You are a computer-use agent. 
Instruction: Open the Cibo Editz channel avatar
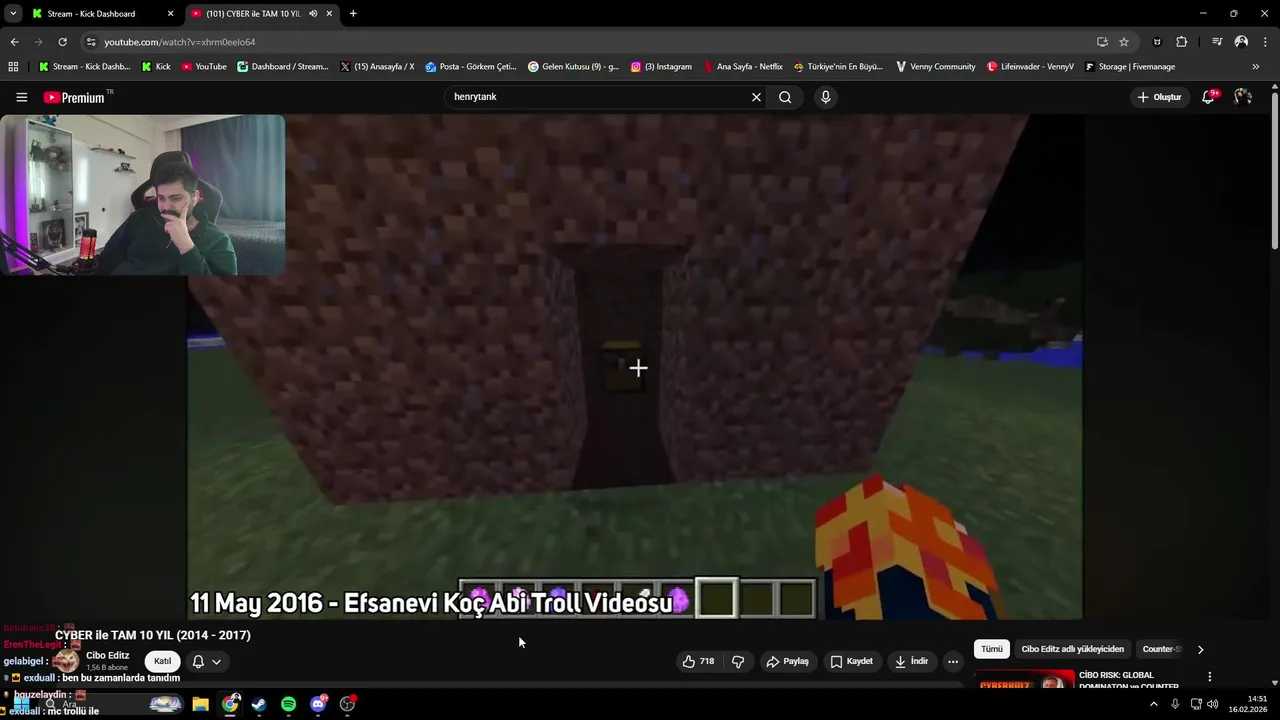pos(66,661)
